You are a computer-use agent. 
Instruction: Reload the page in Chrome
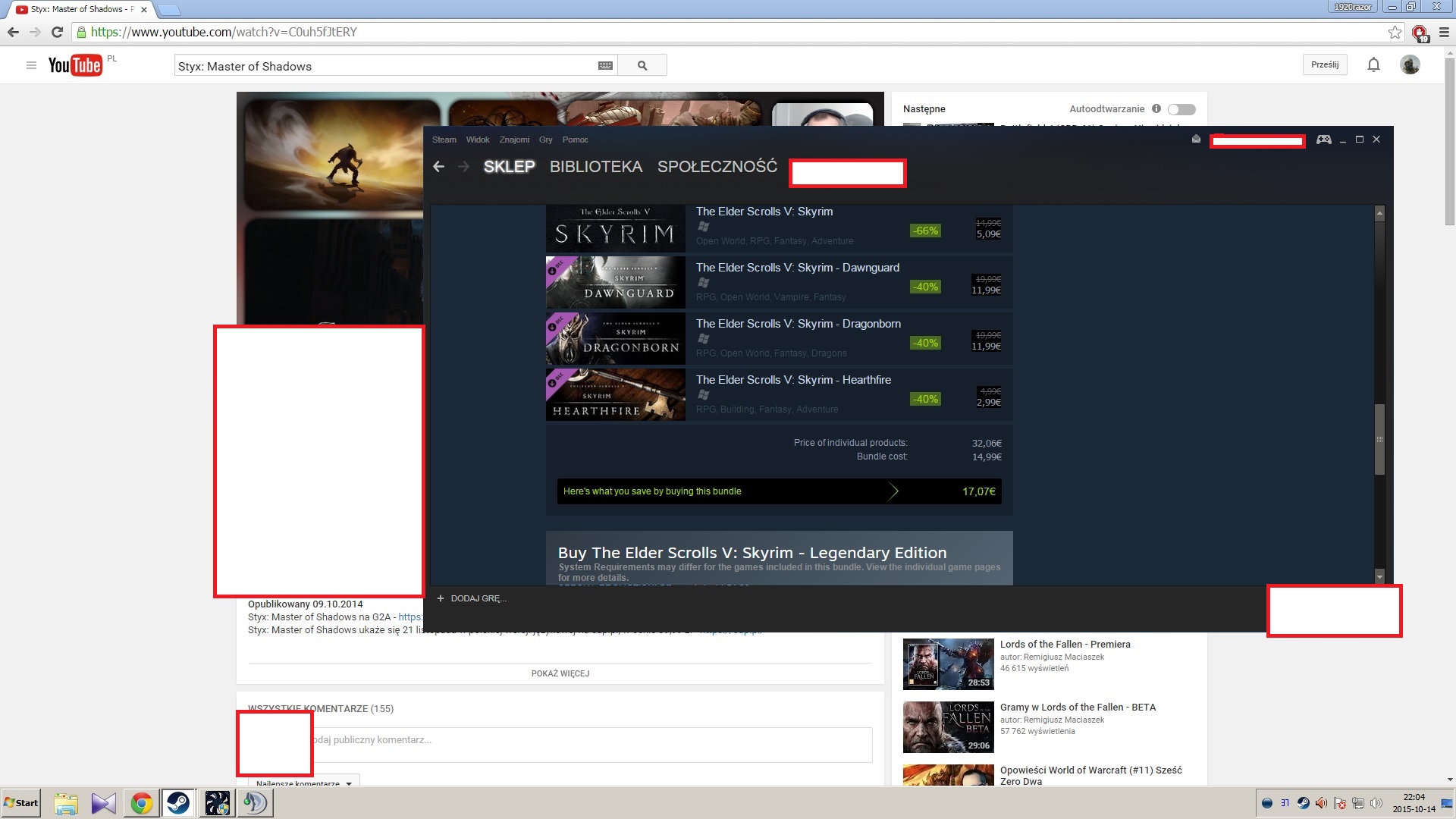[57, 32]
